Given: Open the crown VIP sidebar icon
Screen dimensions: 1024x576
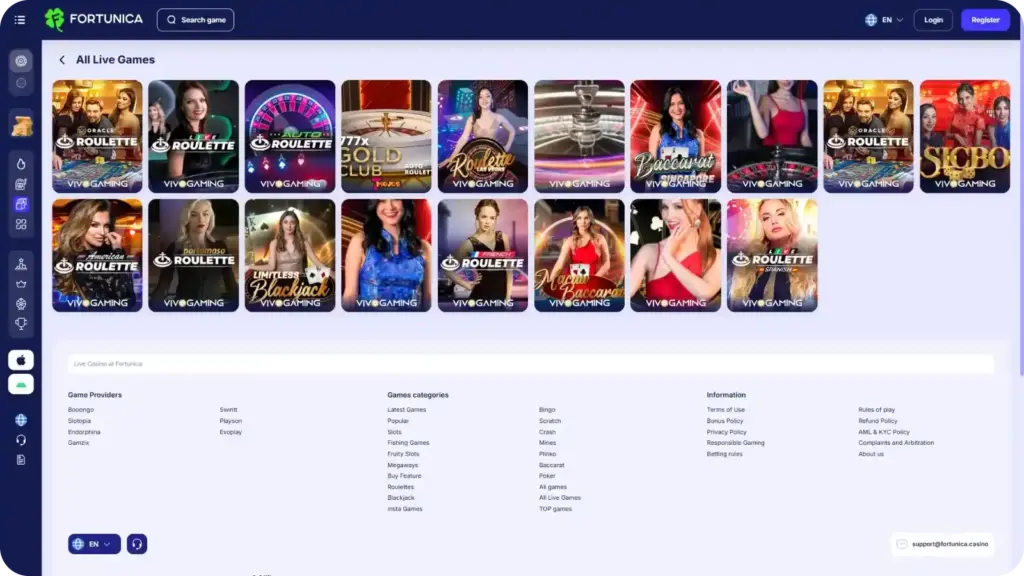Looking at the screenshot, I should (21, 284).
